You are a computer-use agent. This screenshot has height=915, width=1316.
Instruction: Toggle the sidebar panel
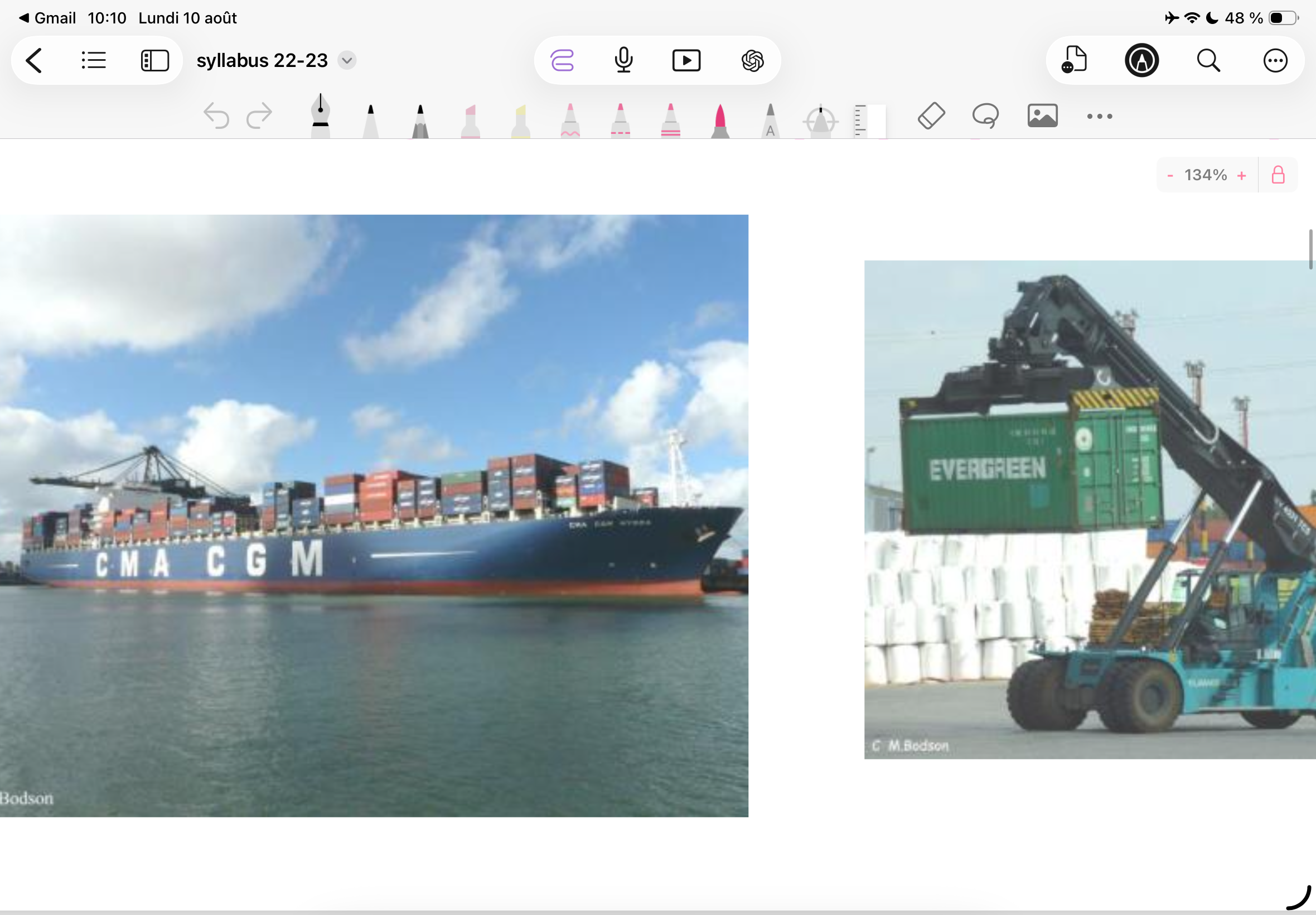[154, 60]
